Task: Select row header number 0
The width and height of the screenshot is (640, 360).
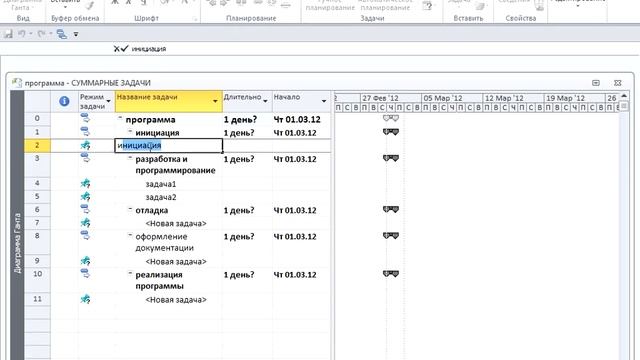Action: 37,118
